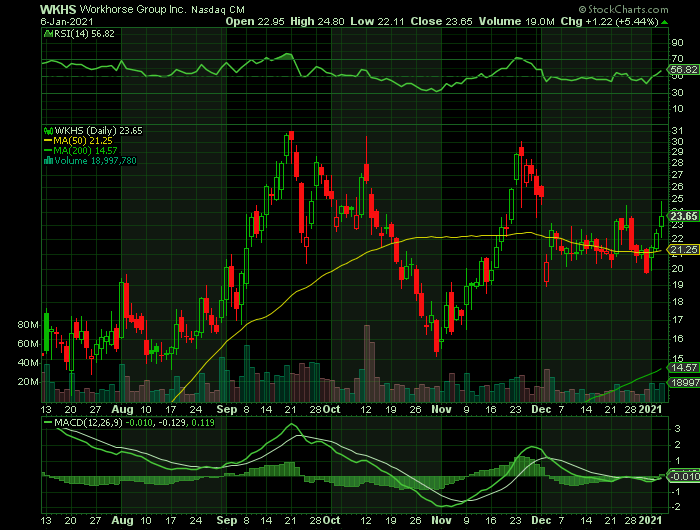
Task: Click the 'Chg +1.22 (+5.44%)' value
Action: pyautogui.click(x=610, y=21)
